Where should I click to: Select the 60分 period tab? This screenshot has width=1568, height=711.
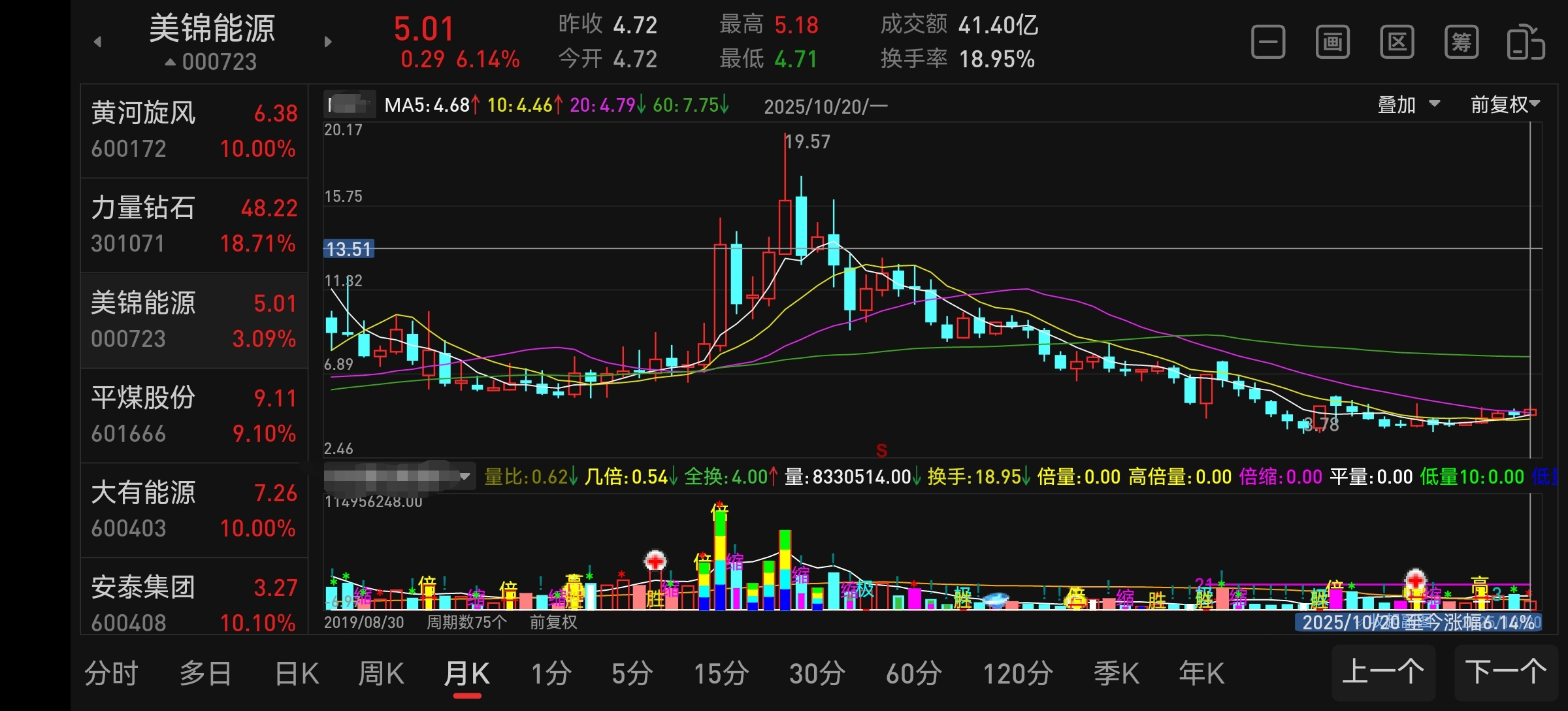pyautogui.click(x=913, y=673)
